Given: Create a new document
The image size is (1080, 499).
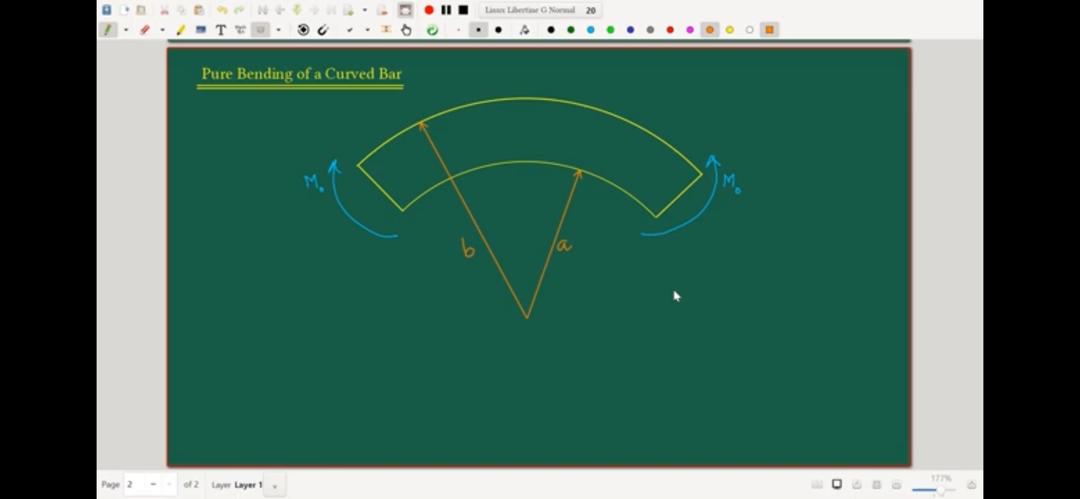Looking at the screenshot, I should pyautogui.click(x=125, y=10).
